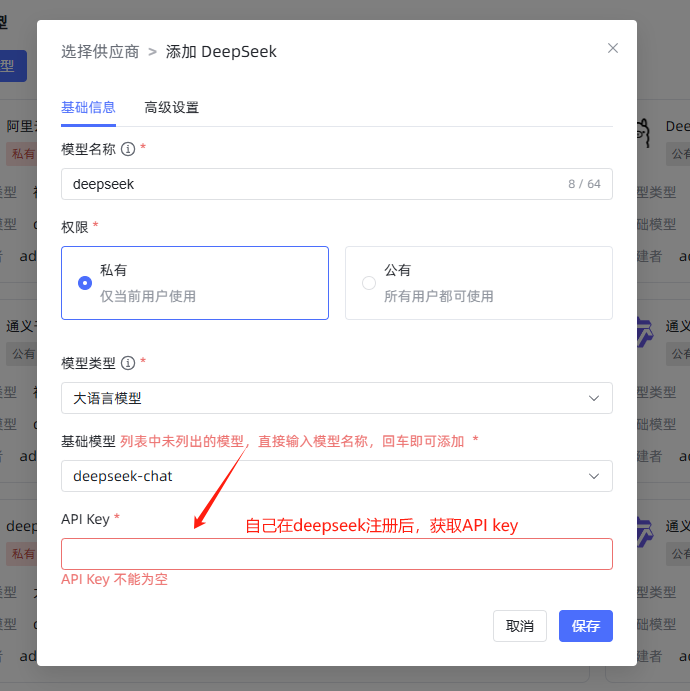
Task: Focus the 模型名称 field containing deepseek
Action: pos(337,184)
